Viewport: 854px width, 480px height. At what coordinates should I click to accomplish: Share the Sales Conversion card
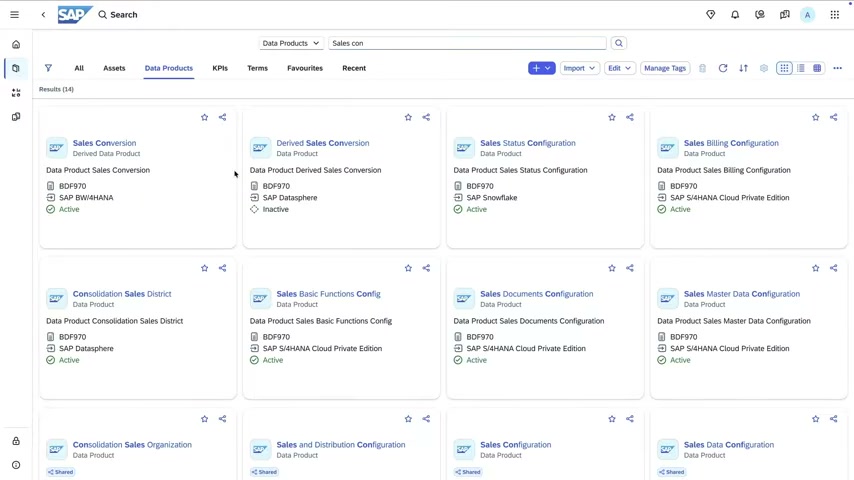coord(222,117)
